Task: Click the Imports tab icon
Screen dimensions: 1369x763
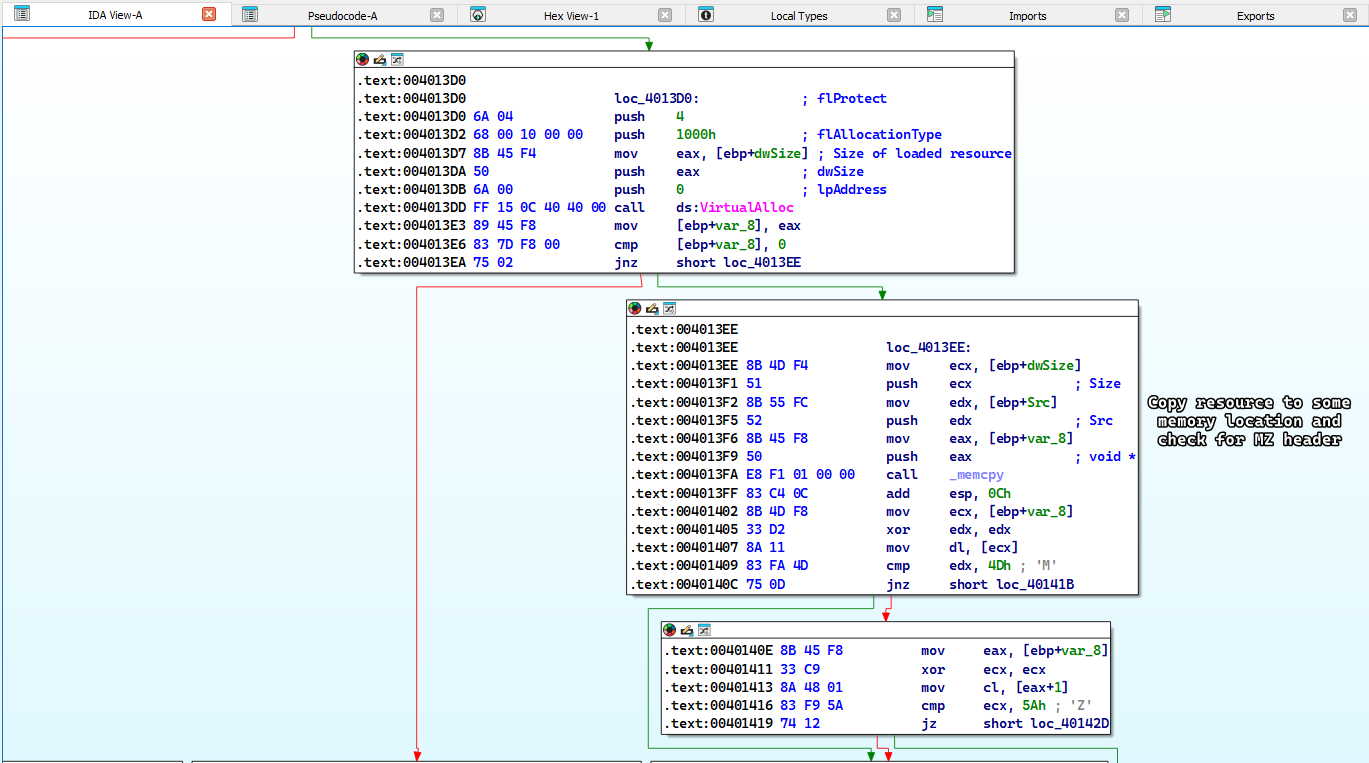Action: point(935,15)
